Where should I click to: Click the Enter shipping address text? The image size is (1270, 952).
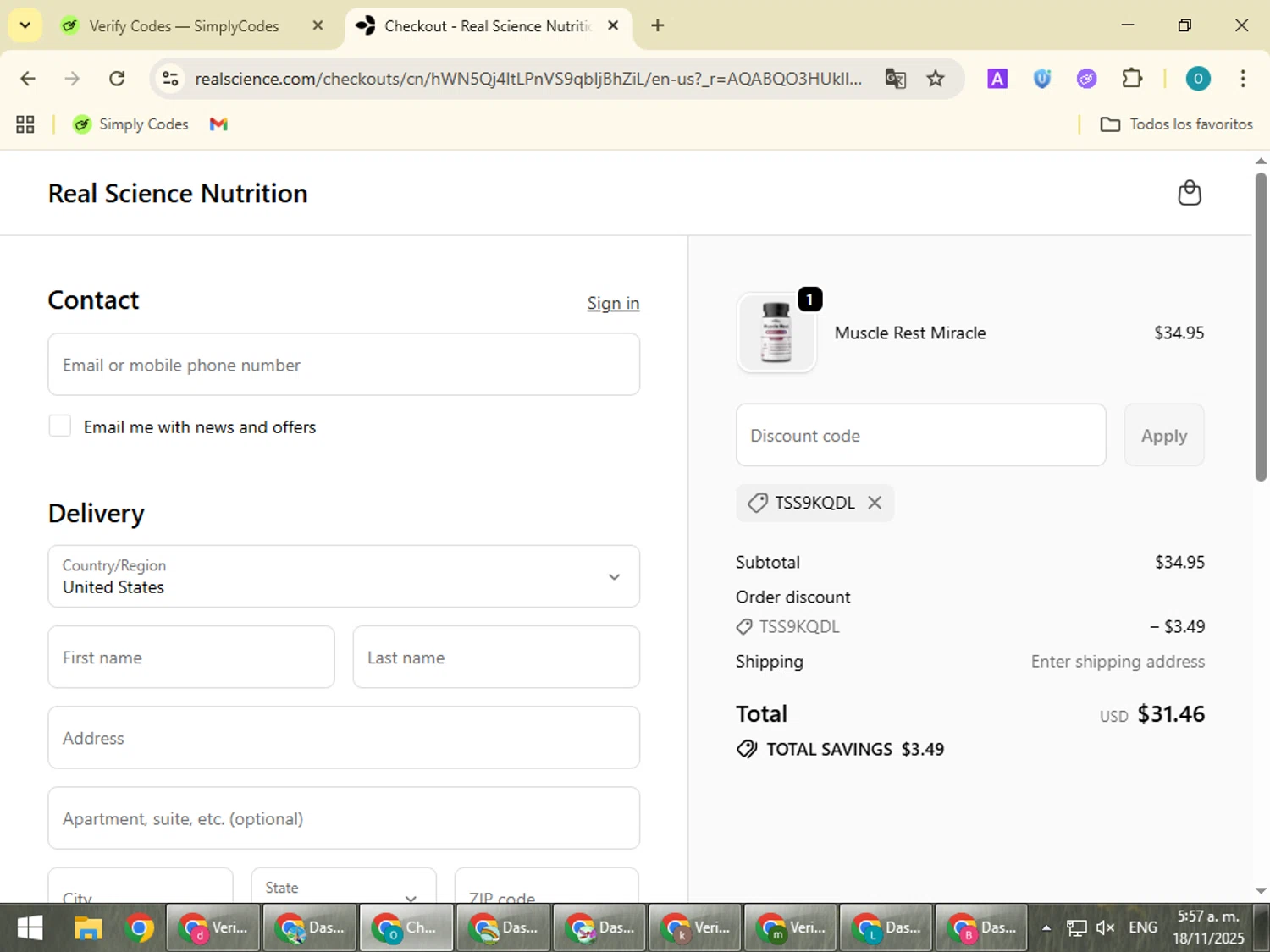point(1118,662)
